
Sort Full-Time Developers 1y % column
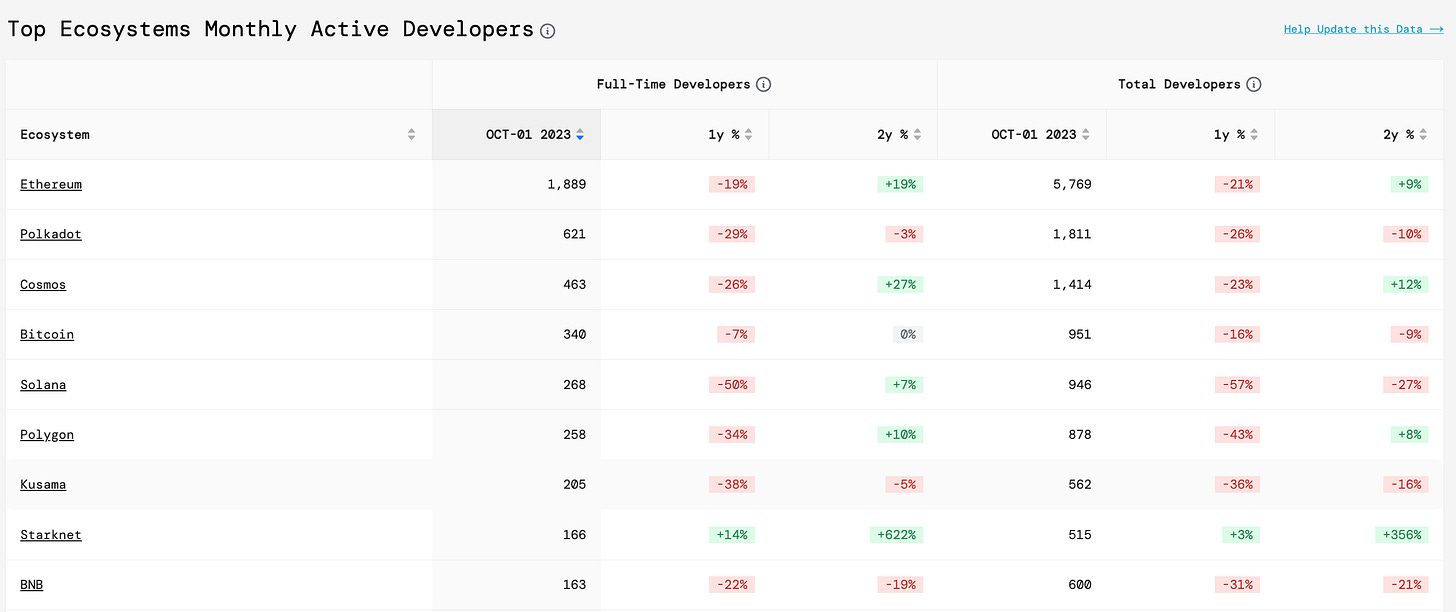(x=748, y=135)
